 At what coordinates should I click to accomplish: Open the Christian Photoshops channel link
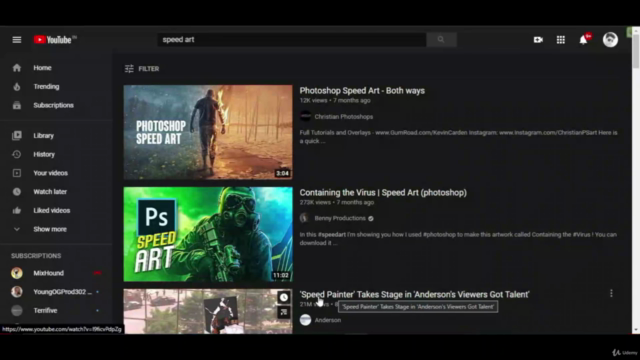(343, 117)
